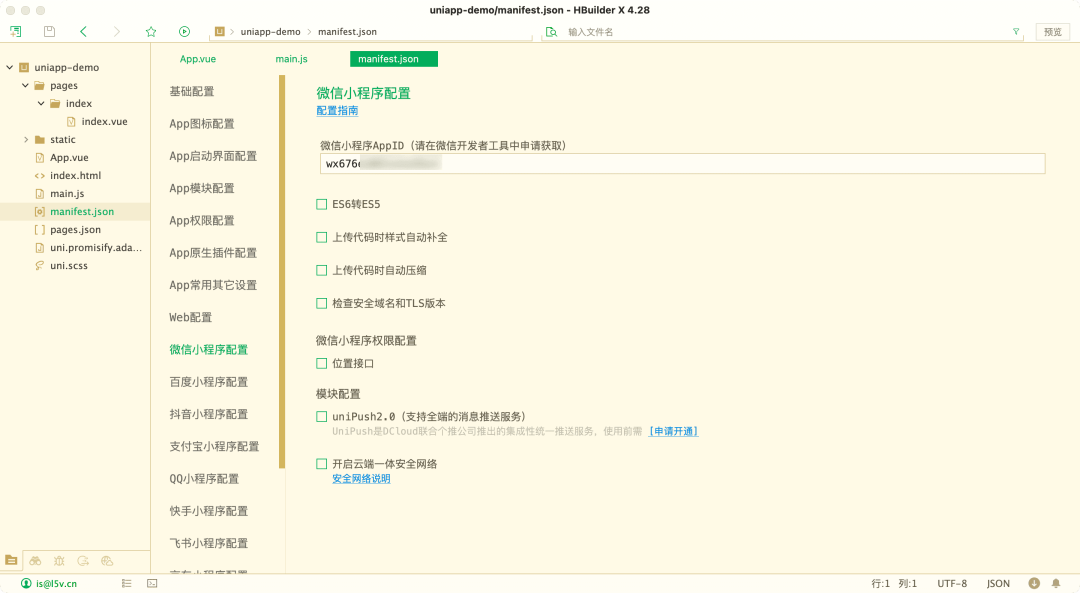Screen dimensions: 1080x593
Task: Open the 配置指南 link
Action: click(x=337, y=110)
